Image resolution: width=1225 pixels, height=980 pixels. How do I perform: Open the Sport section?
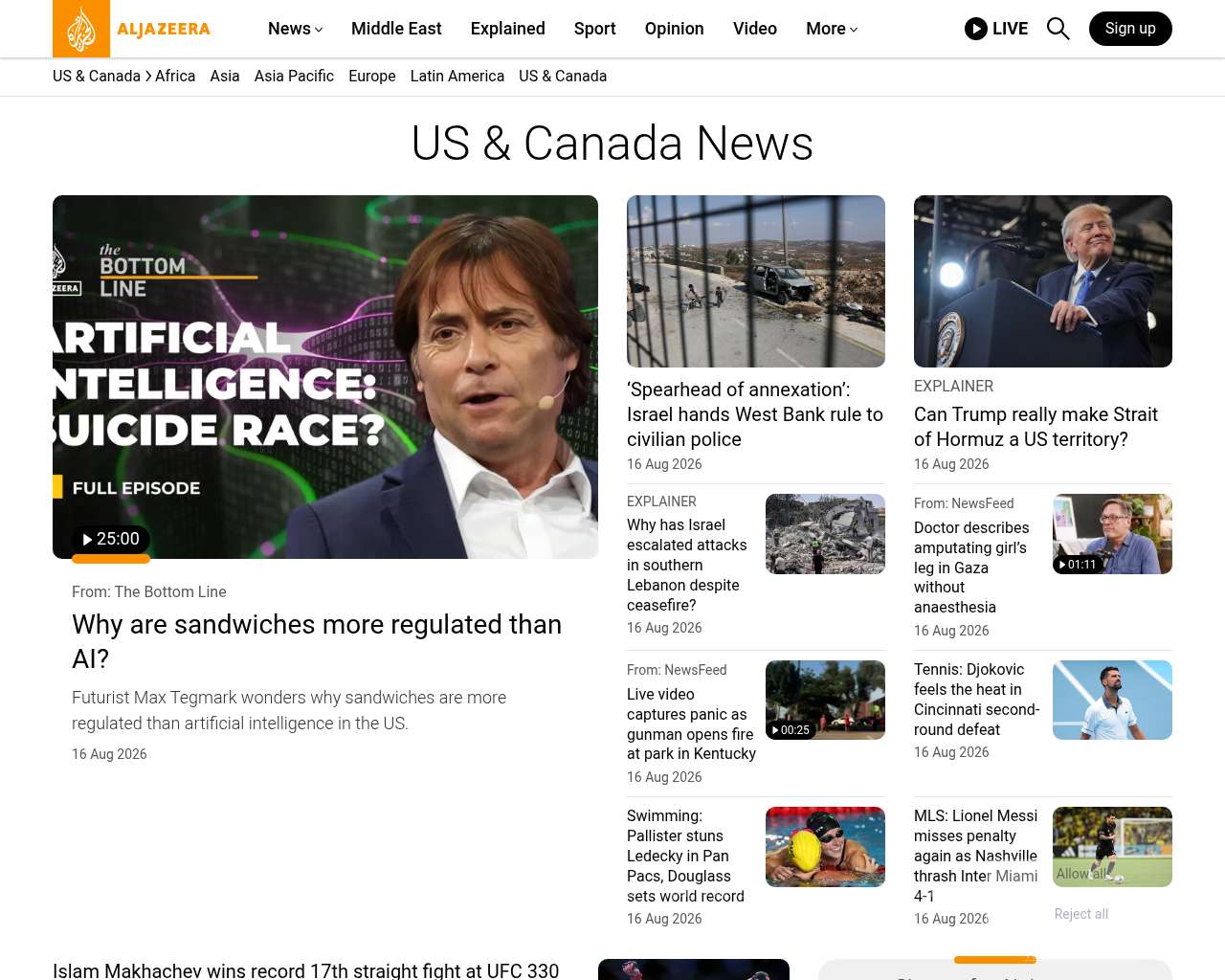[x=595, y=29]
